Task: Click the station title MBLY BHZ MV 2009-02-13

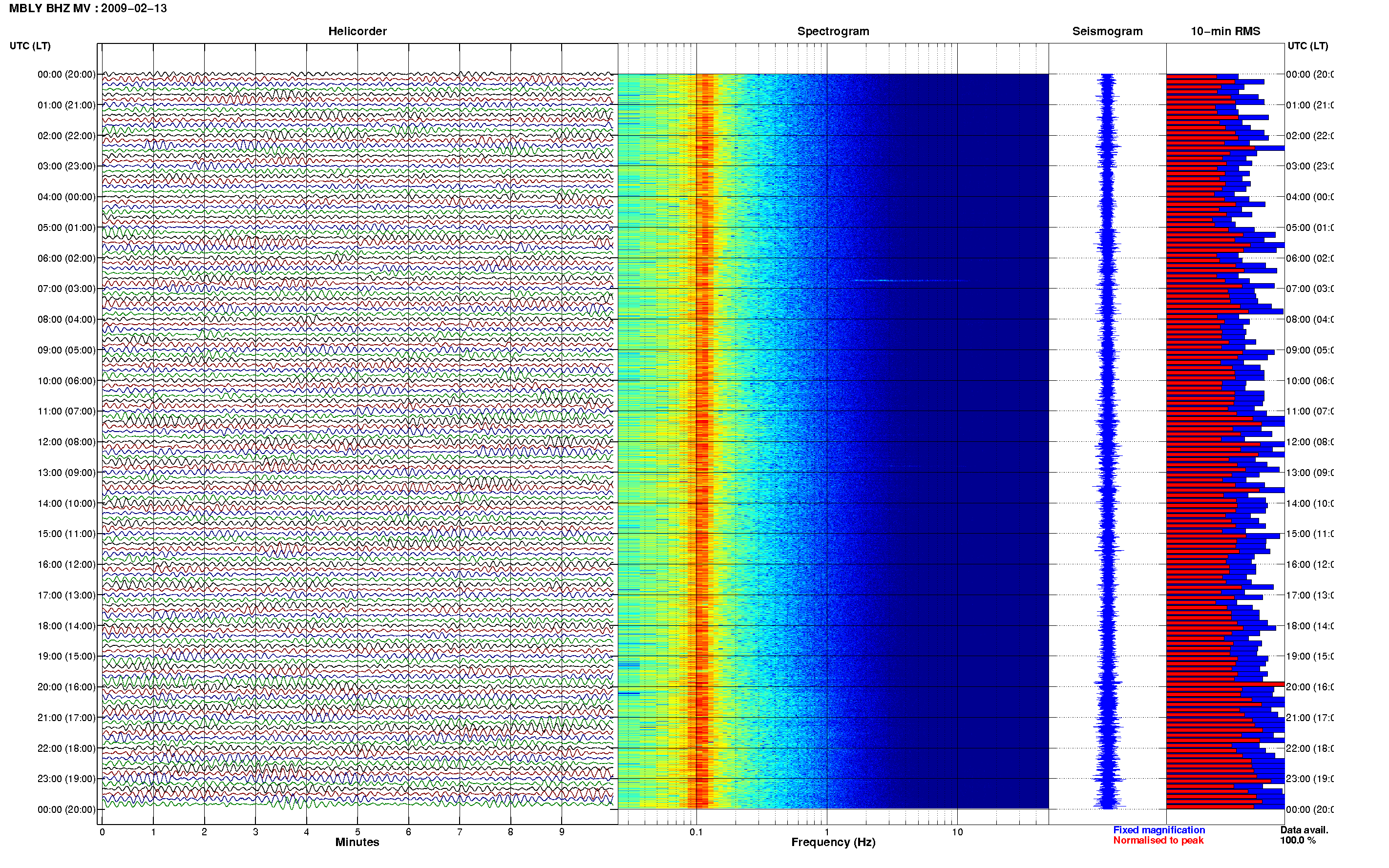Action: coord(88,9)
